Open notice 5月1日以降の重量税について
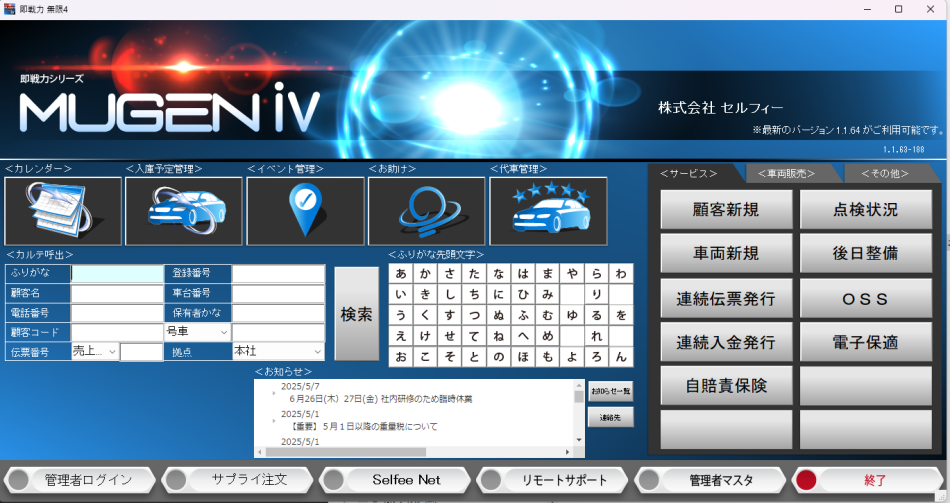The height and width of the screenshot is (503, 950). point(362,426)
